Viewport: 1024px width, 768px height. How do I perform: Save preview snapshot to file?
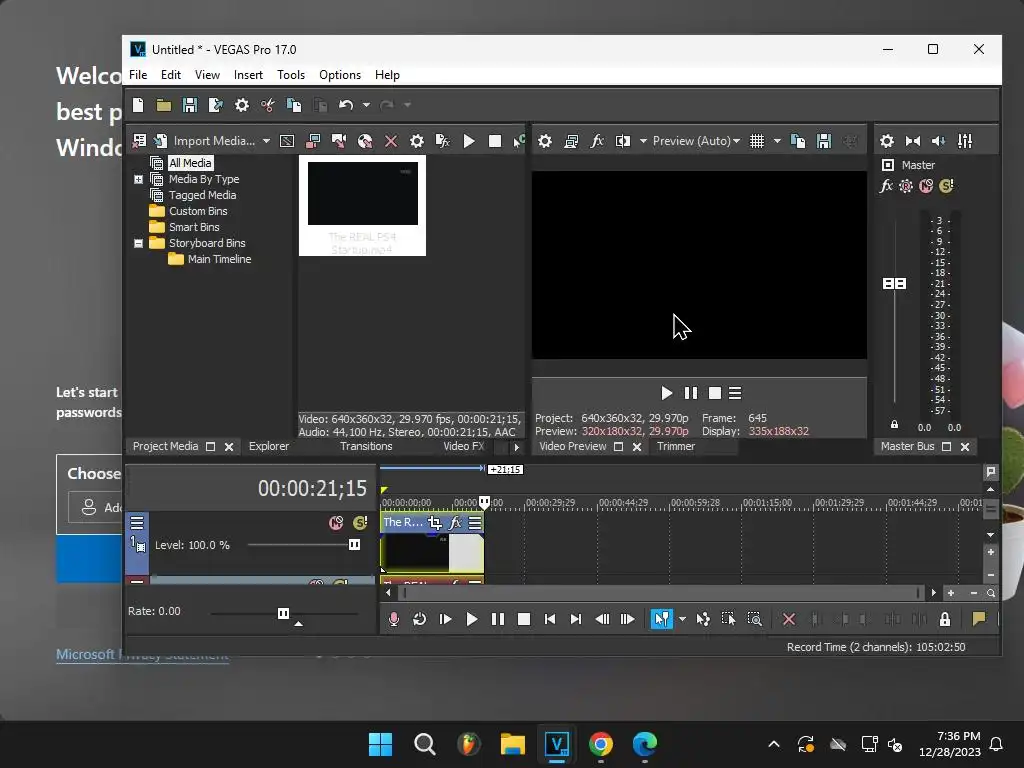tap(824, 141)
